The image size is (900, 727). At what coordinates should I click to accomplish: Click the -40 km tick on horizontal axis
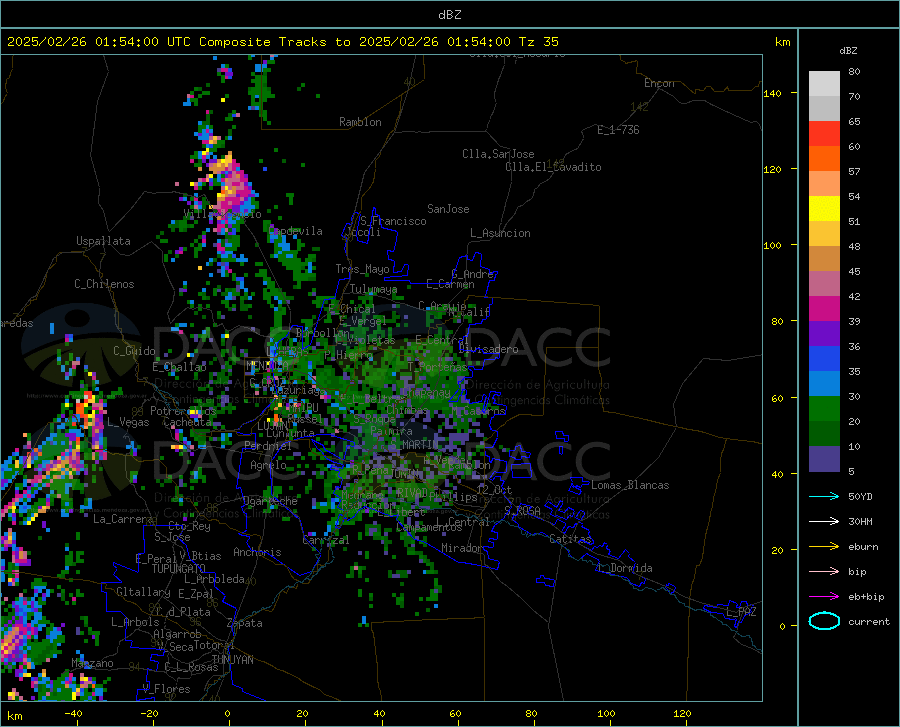pyautogui.click(x=73, y=713)
